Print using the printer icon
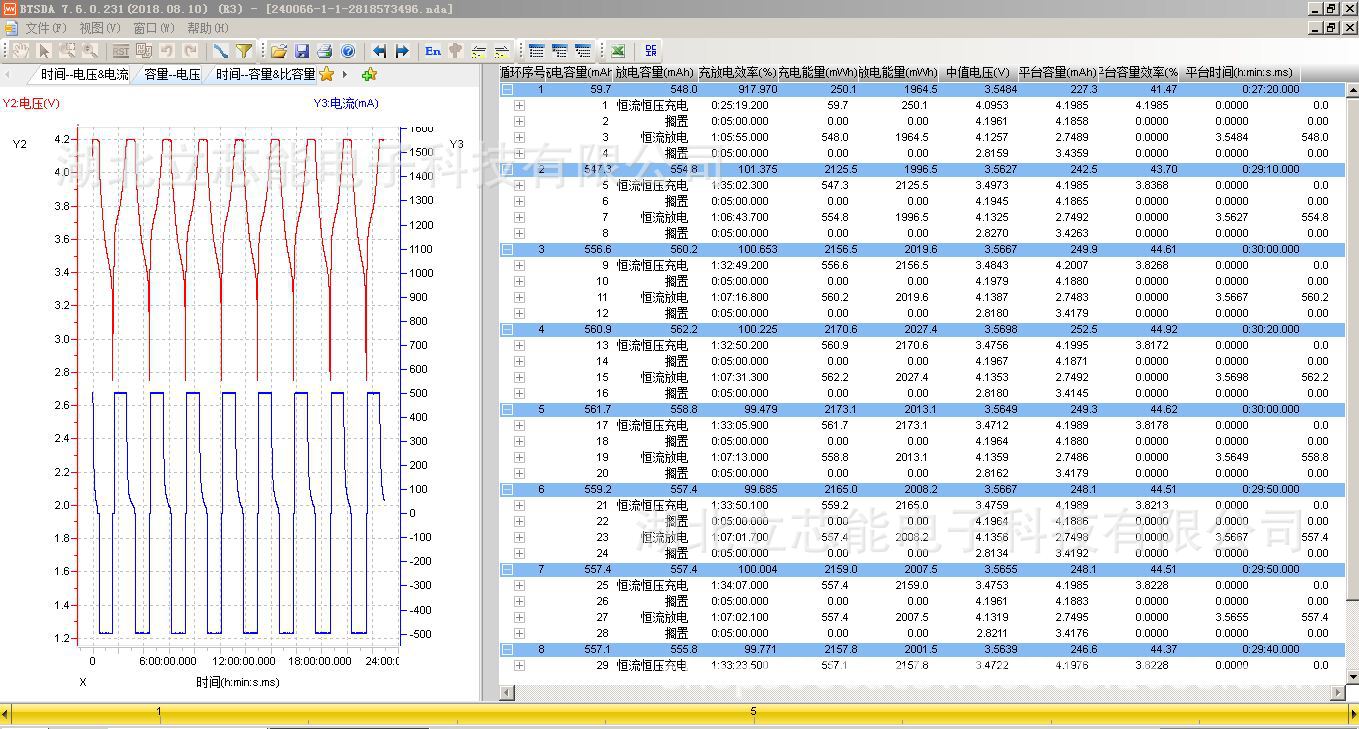This screenshot has width=1359, height=729. 324,50
